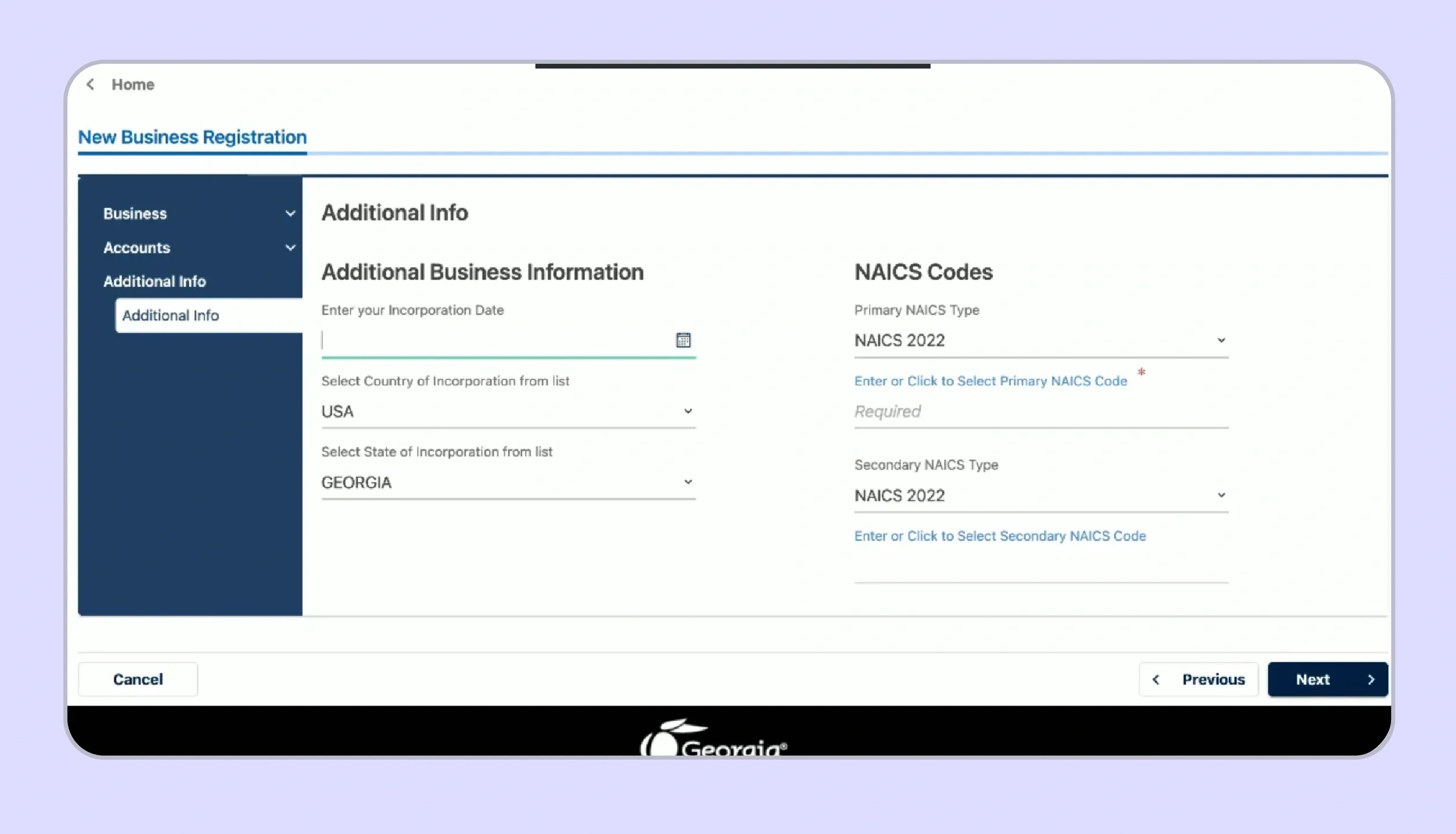Viewport: 1456px width, 834px height.
Task: Click the Additional Business Information heading
Action: click(x=483, y=272)
